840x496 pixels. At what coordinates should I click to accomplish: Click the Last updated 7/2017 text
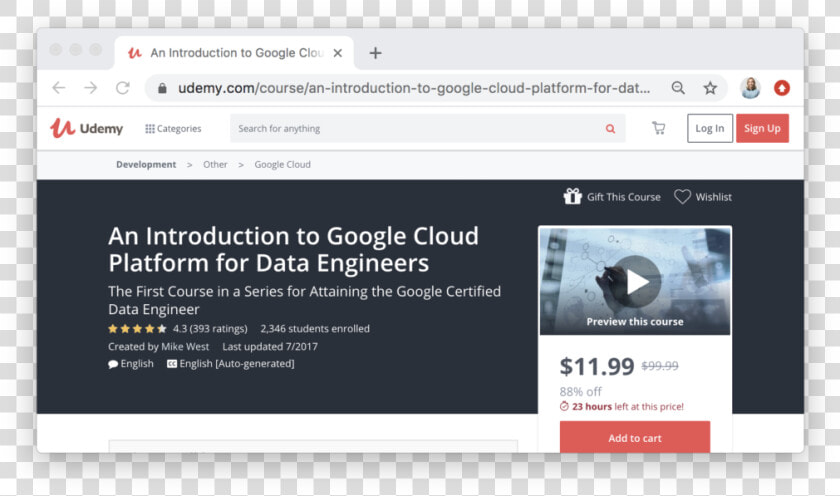pyautogui.click(x=270, y=347)
